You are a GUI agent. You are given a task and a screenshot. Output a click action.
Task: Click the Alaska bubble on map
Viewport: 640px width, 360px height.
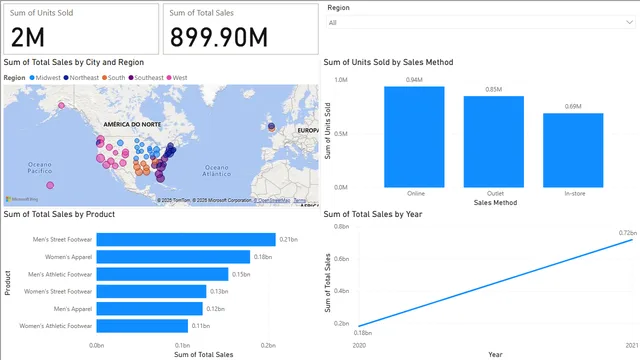[61, 105]
